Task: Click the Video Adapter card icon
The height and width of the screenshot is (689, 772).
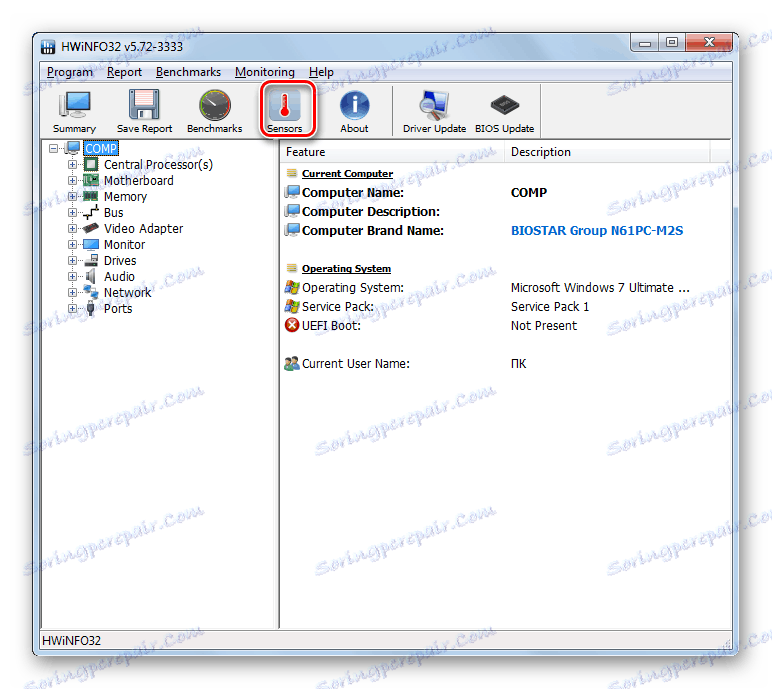Action: click(x=91, y=228)
